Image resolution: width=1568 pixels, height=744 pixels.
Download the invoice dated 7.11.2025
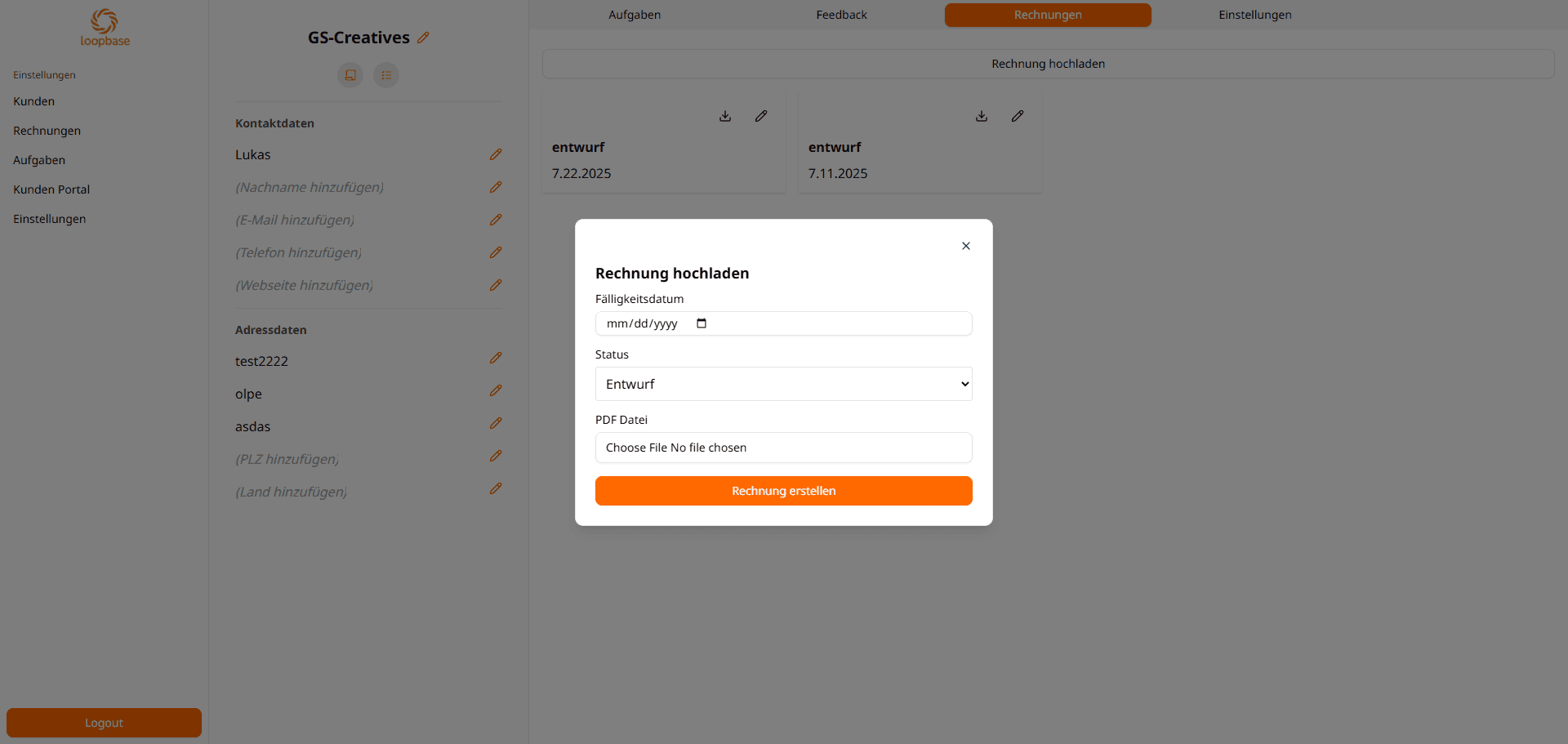[x=982, y=116]
